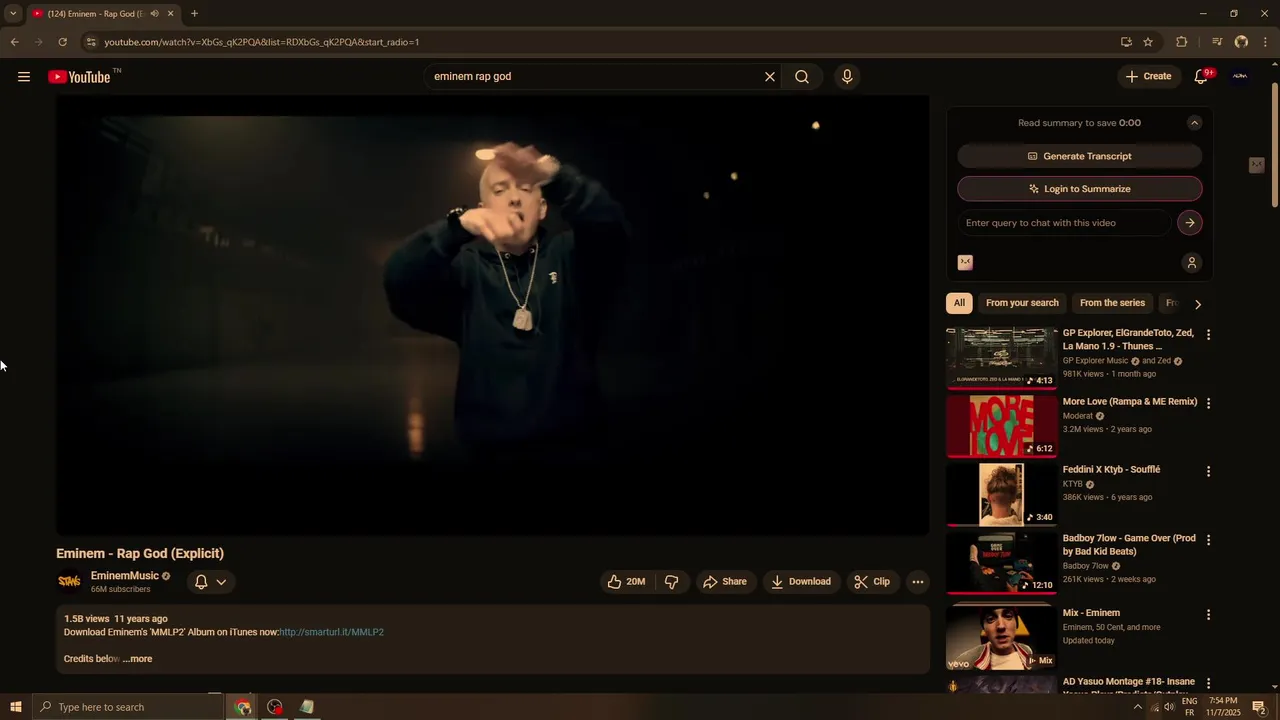
Task: Open tab search dropdown arrow
Action: click(13, 14)
